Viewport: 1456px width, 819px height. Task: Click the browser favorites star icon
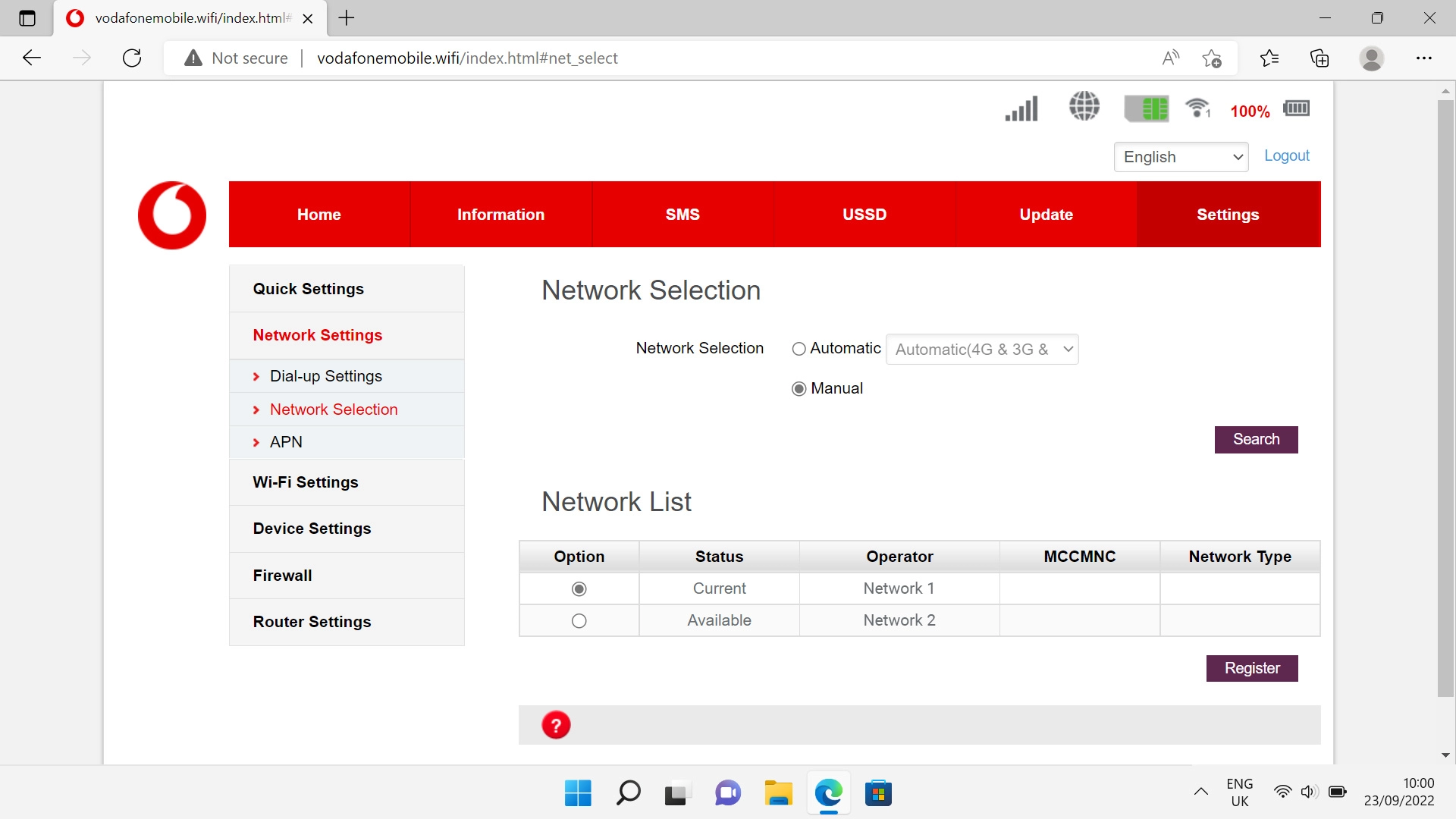pos(1210,58)
